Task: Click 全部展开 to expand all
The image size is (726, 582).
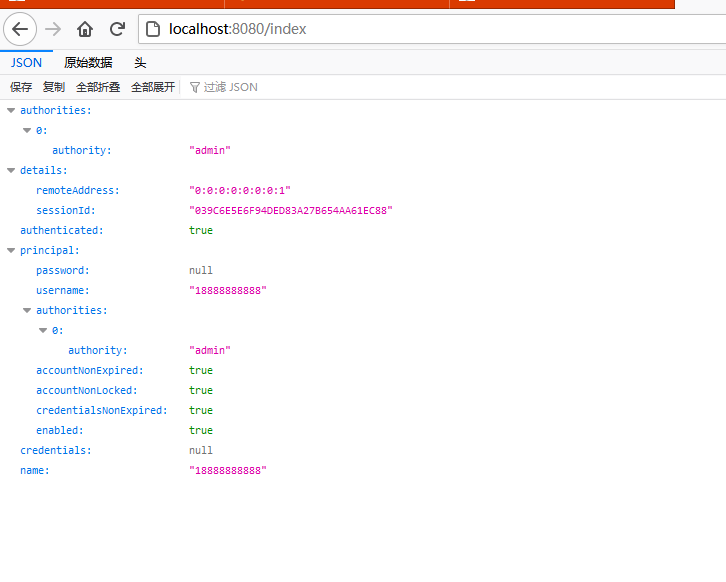Action: tap(153, 87)
